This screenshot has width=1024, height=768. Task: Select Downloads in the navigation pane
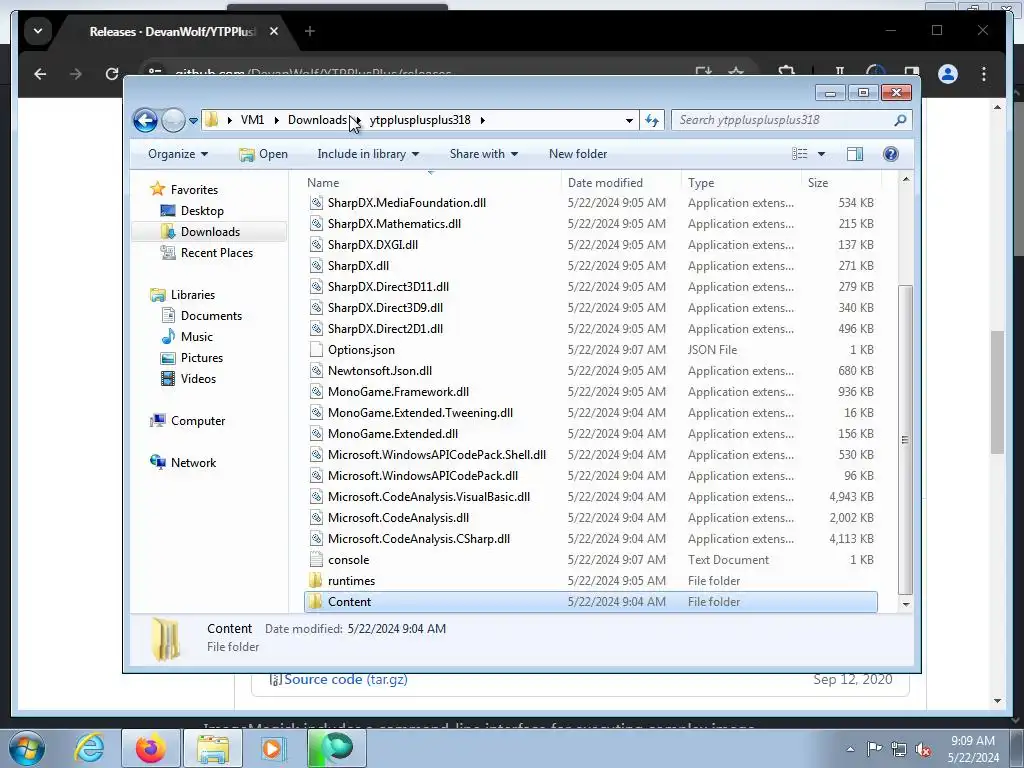[210, 232]
